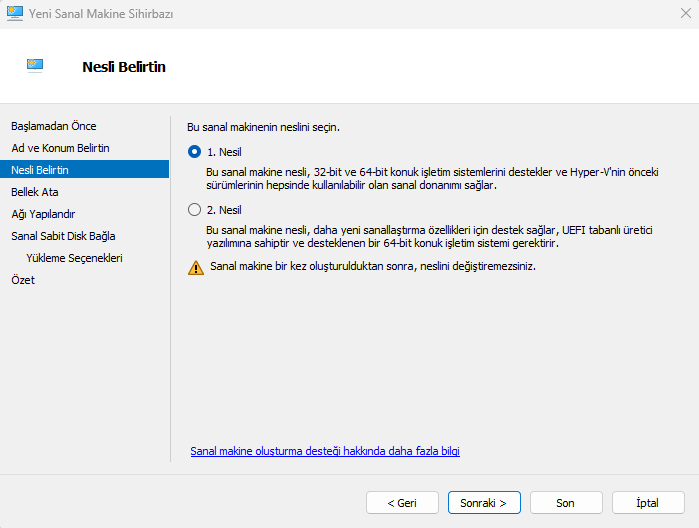Click the Son finish button
This screenshot has height=528, width=699.
click(x=565, y=502)
